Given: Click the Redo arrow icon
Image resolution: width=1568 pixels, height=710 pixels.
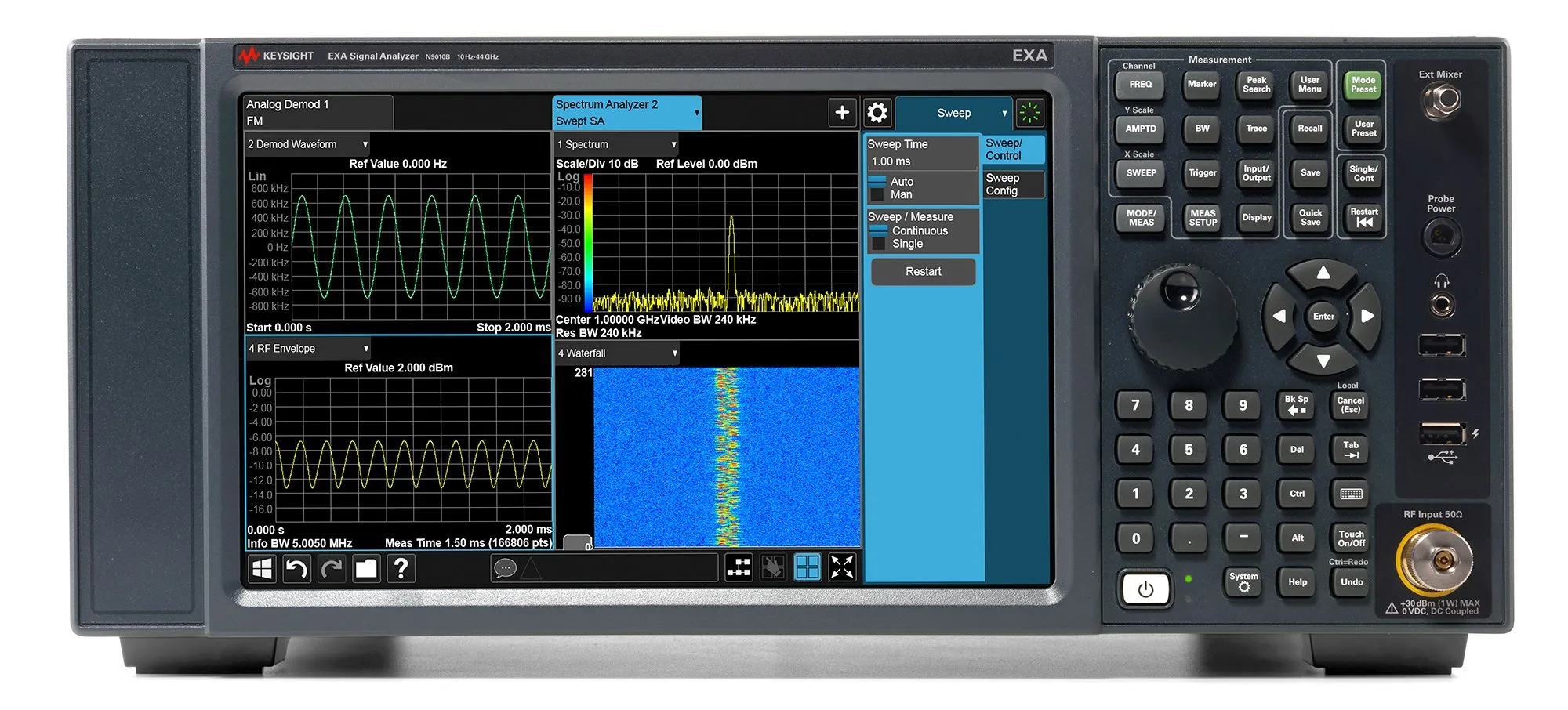Looking at the screenshot, I should 330,570.
